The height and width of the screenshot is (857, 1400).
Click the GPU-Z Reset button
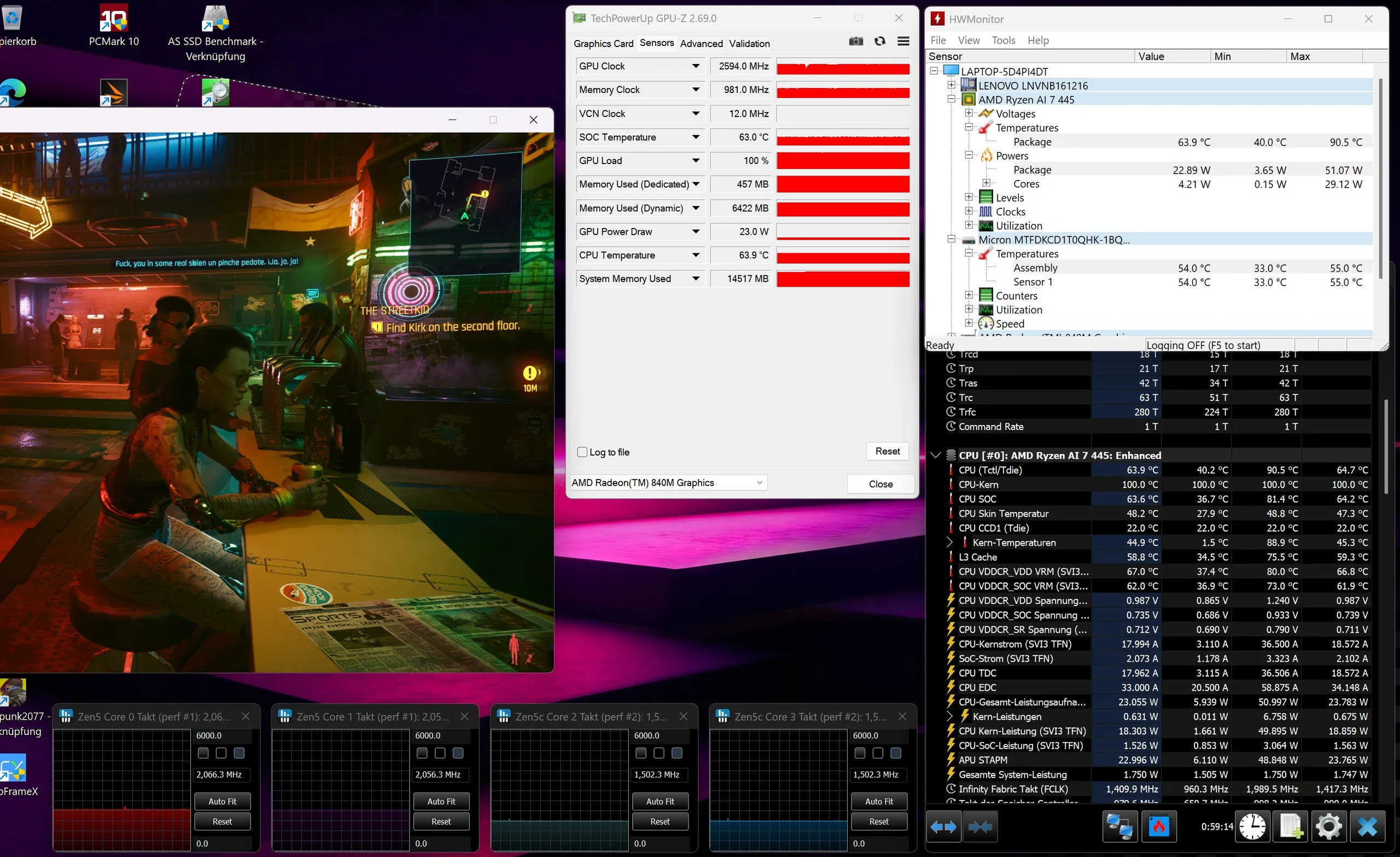coord(887,451)
